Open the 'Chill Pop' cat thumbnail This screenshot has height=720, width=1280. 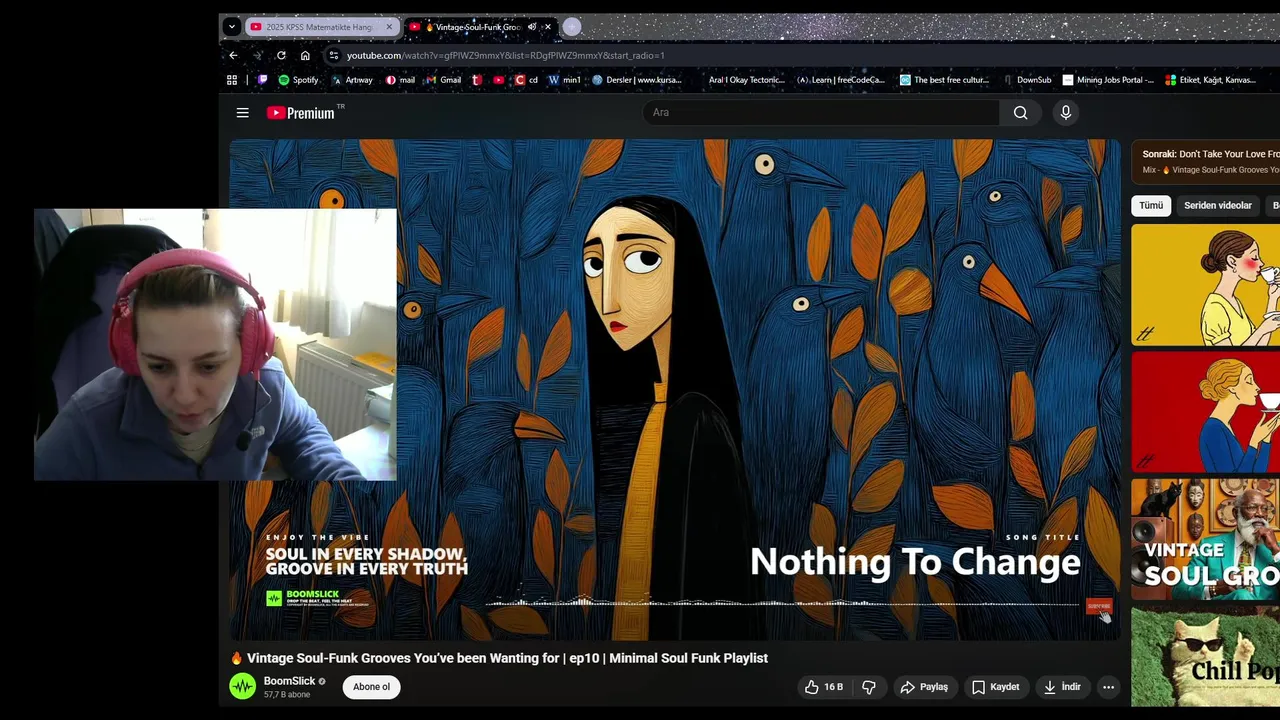click(x=1205, y=656)
